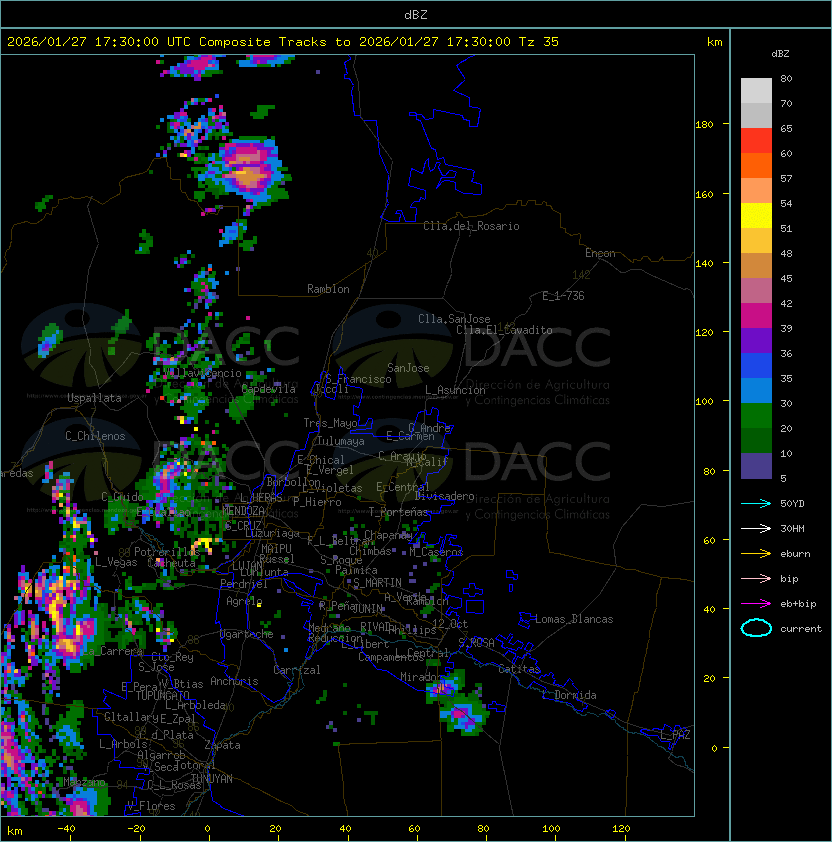Click the Potrerillos label
832x842 pixels.
point(167,552)
